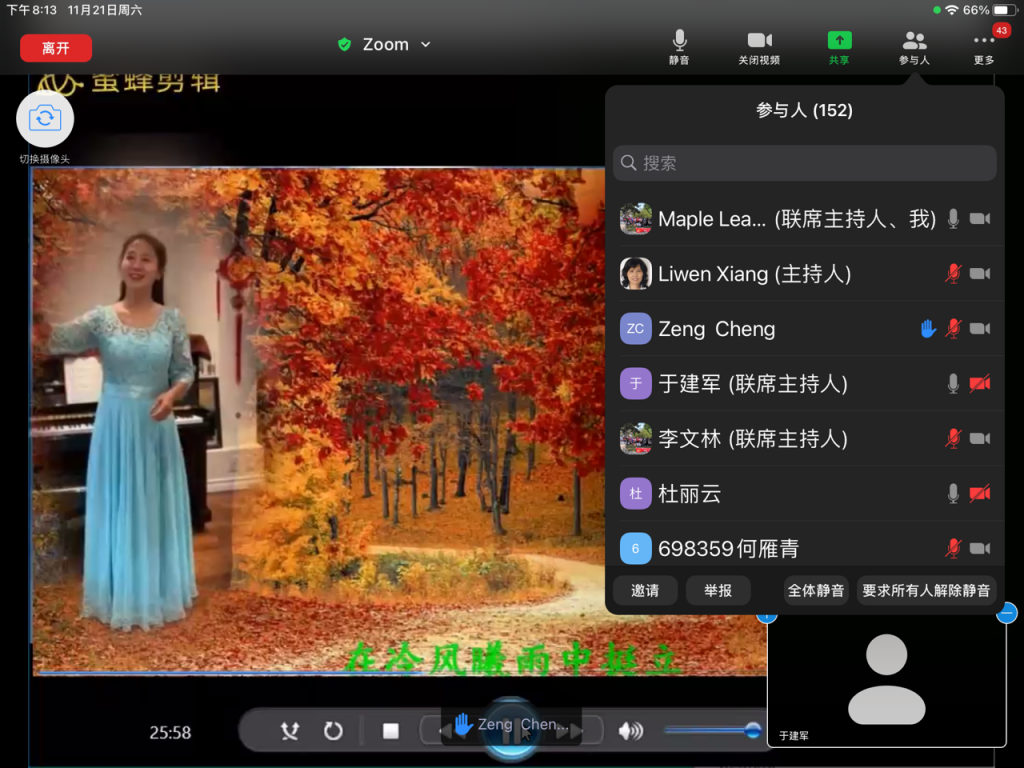Screen dimensions: 1024x768
Task: Tap Zeng Cheng muted microphone icon
Action: click(953, 328)
